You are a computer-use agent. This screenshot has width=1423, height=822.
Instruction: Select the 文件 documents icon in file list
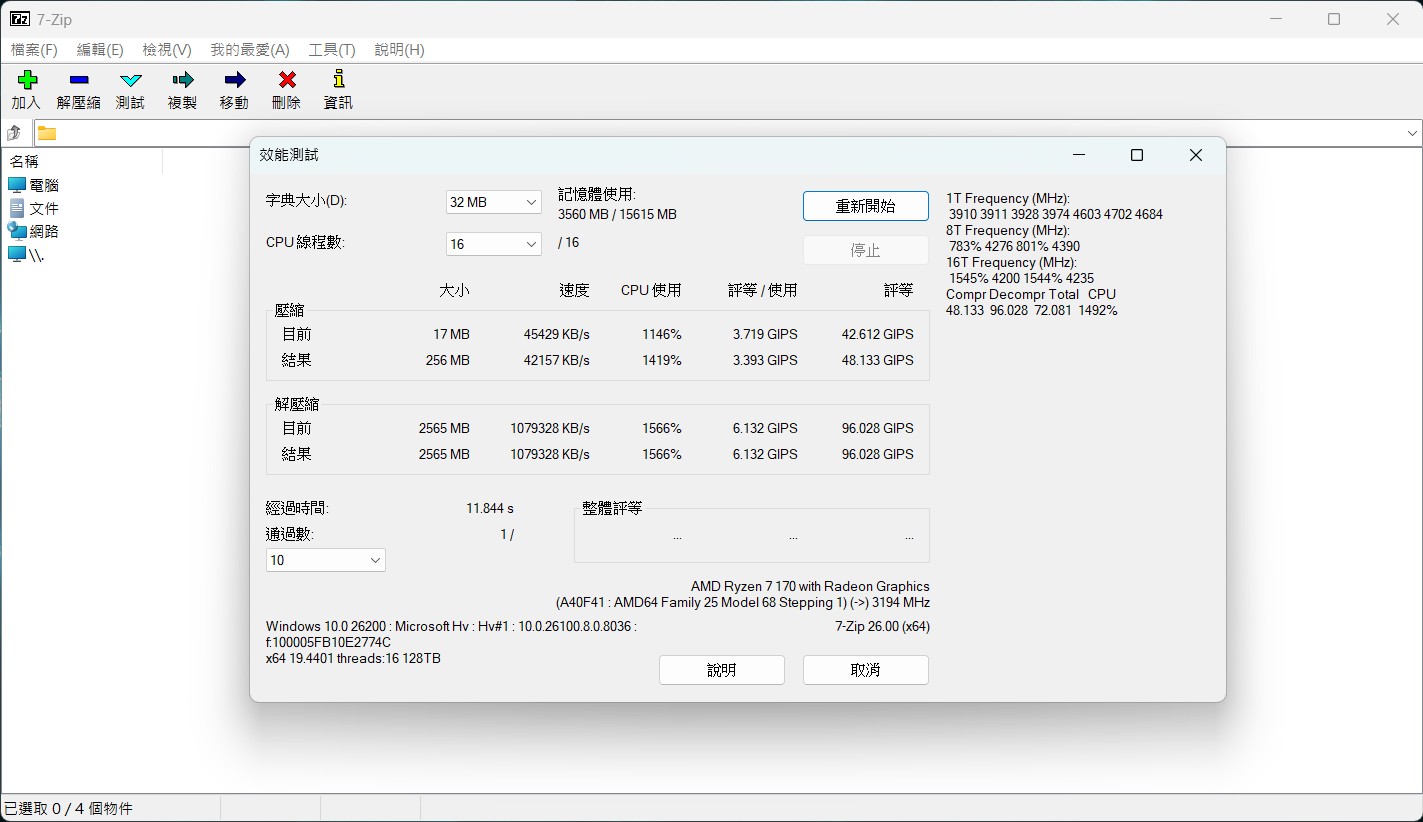tap(16, 208)
